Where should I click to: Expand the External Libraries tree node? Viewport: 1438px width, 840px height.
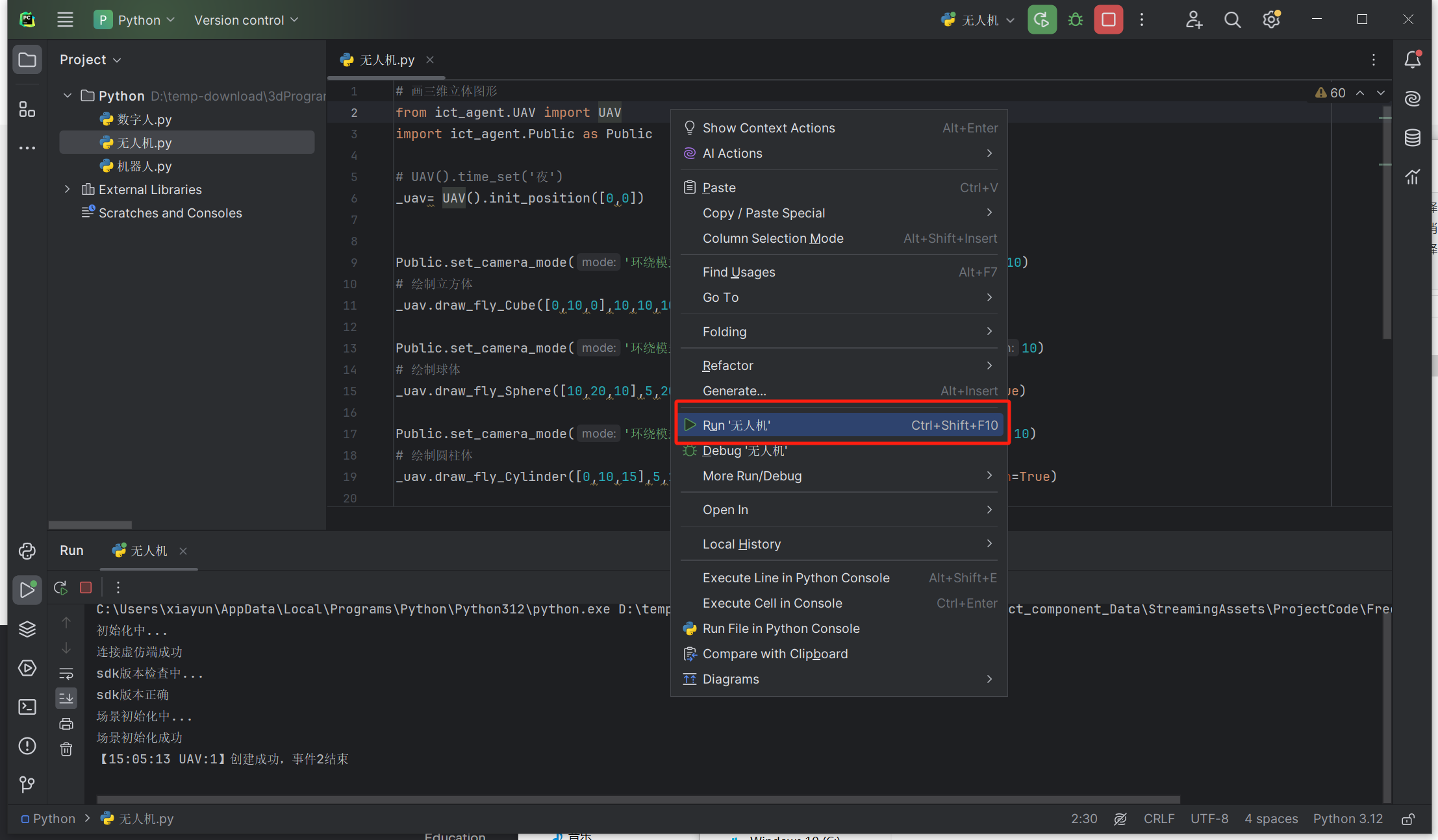(x=68, y=190)
